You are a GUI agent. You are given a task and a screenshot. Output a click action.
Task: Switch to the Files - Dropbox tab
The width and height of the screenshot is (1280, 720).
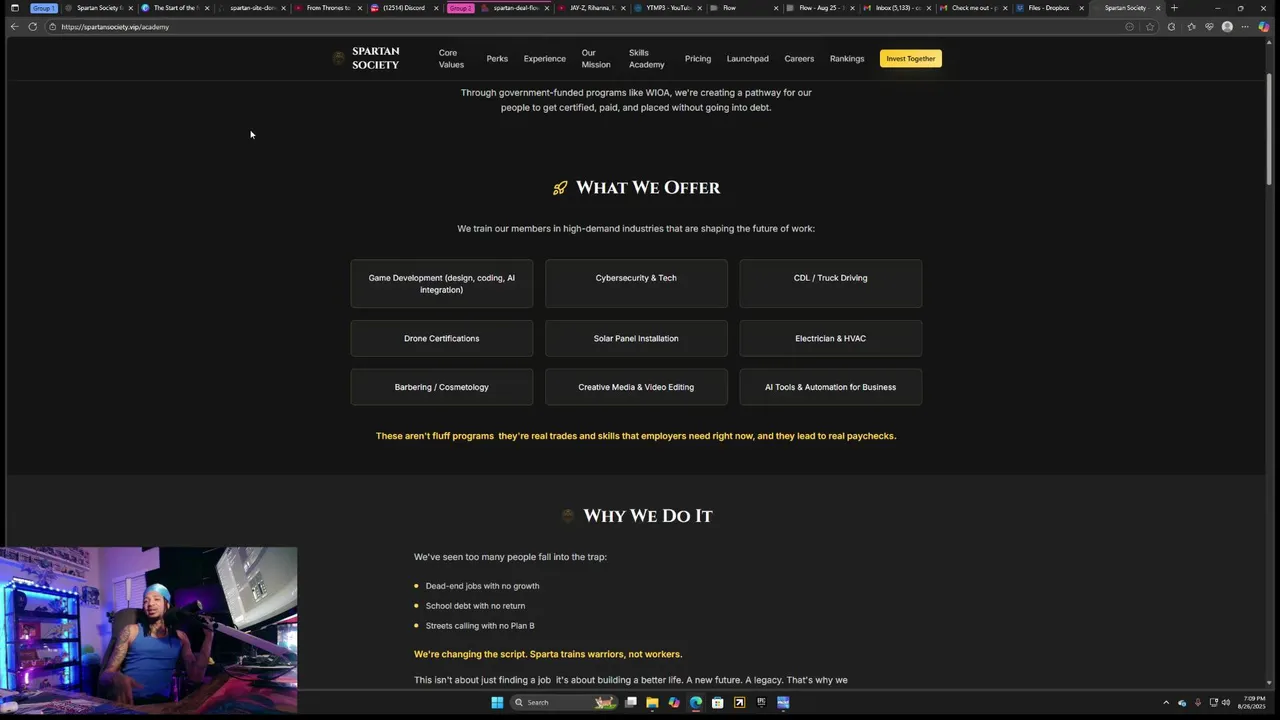1049,8
